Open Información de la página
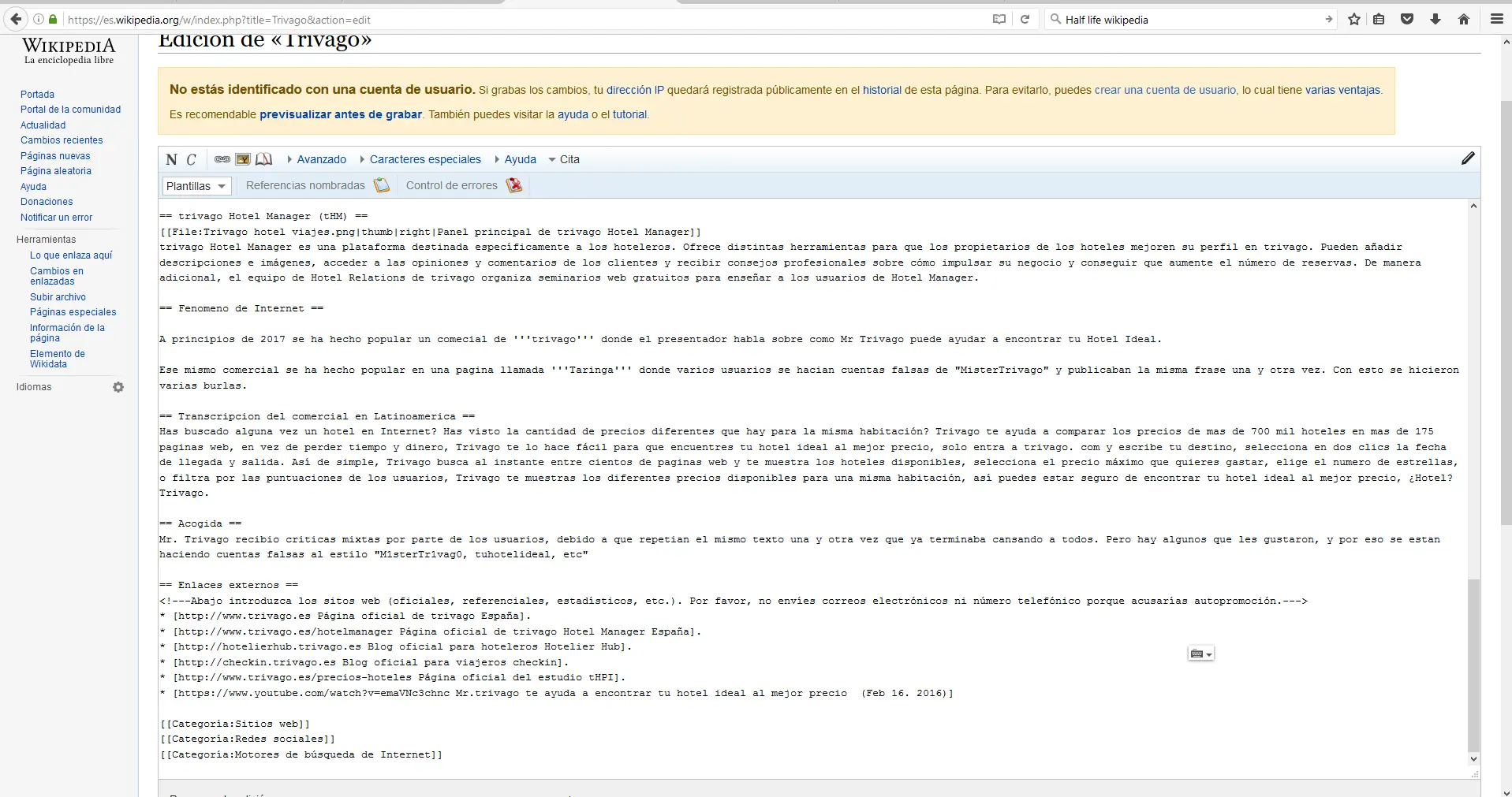1512x797 pixels. (x=67, y=333)
